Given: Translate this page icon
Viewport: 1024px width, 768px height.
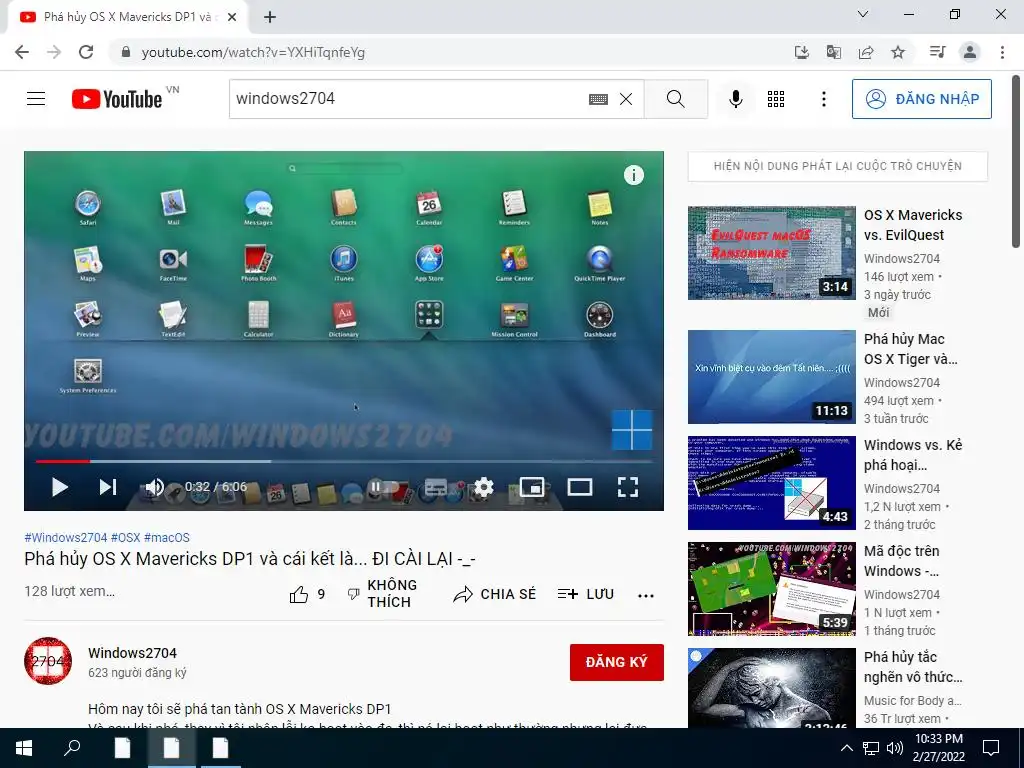Looking at the screenshot, I should [x=833, y=52].
